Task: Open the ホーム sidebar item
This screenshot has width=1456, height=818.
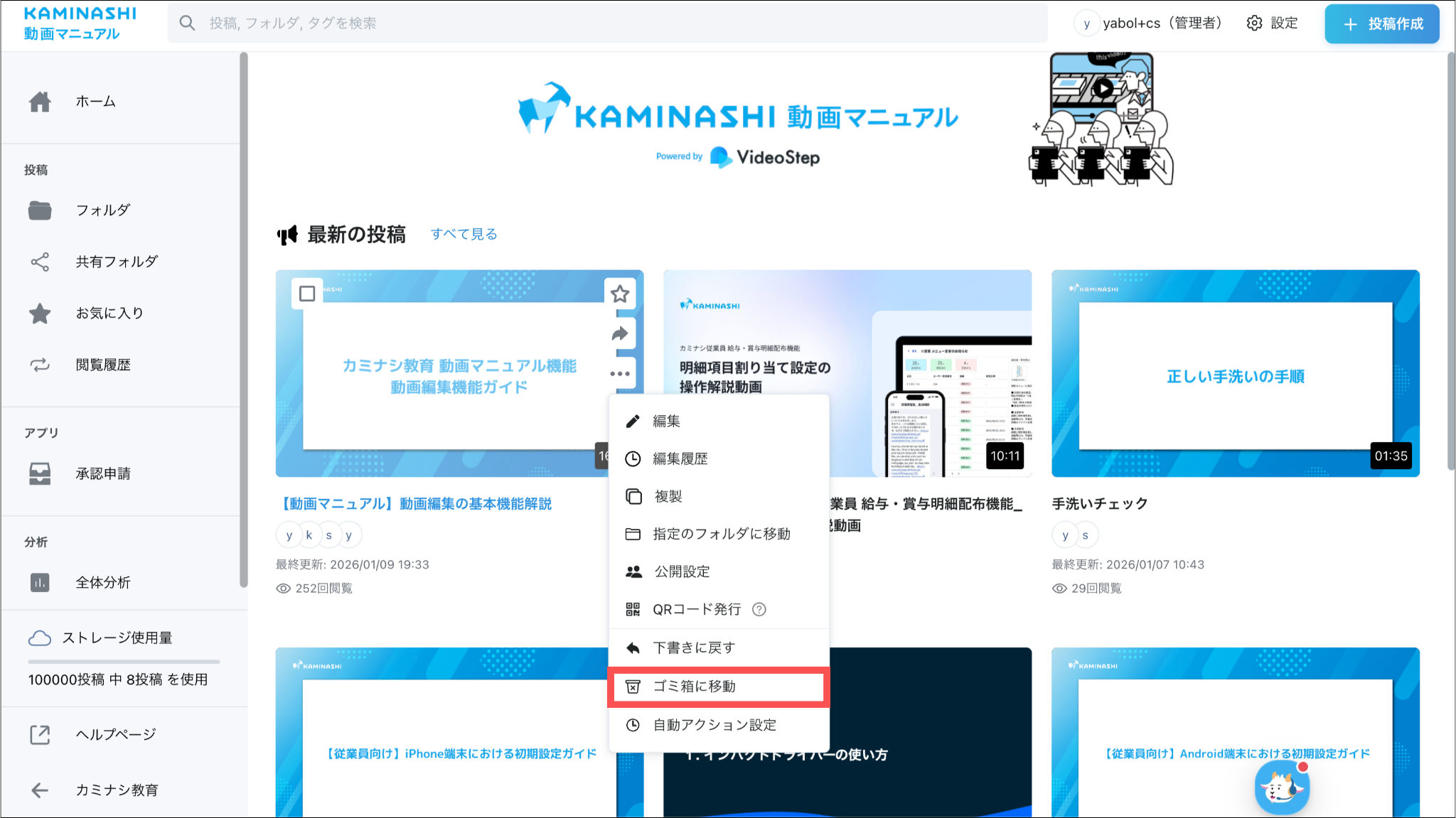Action: click(x=95, y=102)
